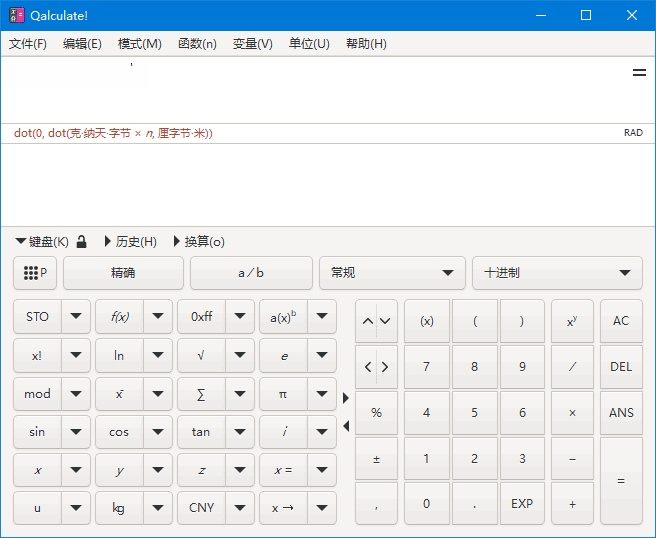Click the expression input field
This screenshot has height=538, width=656.
[310, 90]
